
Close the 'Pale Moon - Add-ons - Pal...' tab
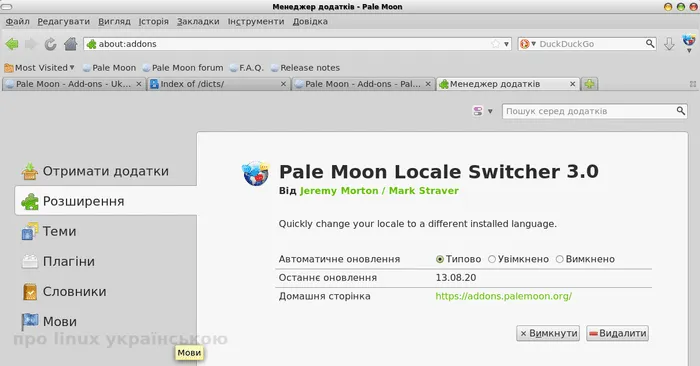(428, 84)
